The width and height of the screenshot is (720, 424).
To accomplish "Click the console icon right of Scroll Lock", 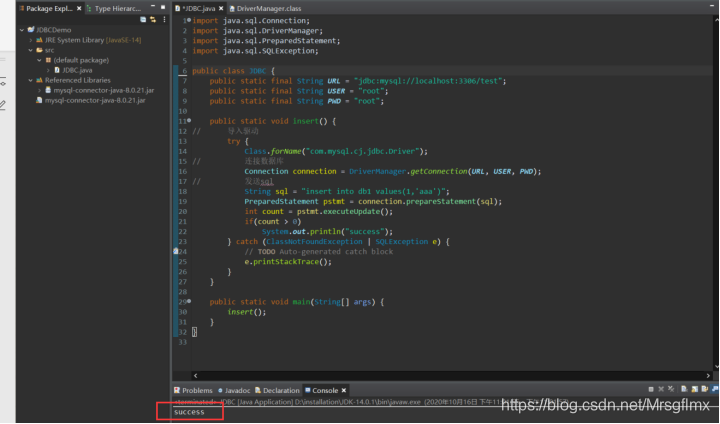I will click(x=705, y=389).
